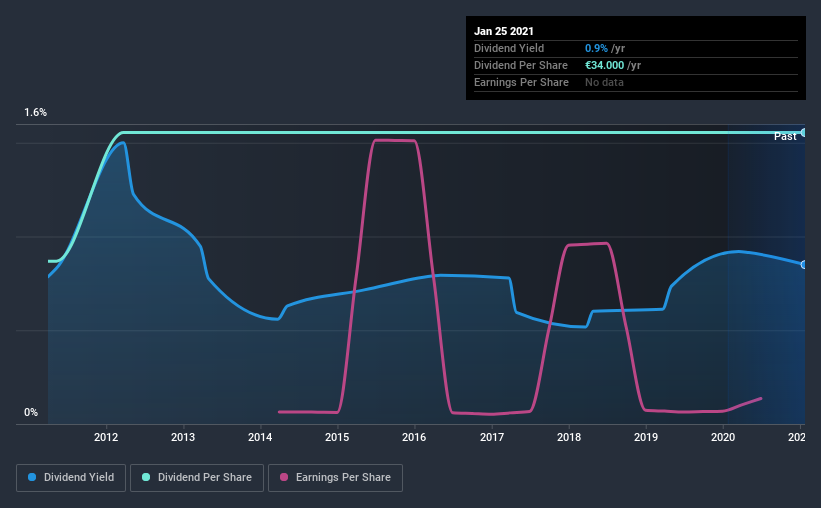Click the 2015 x-axis label
This screenshot has width=821, height=508.
point(337,437)
